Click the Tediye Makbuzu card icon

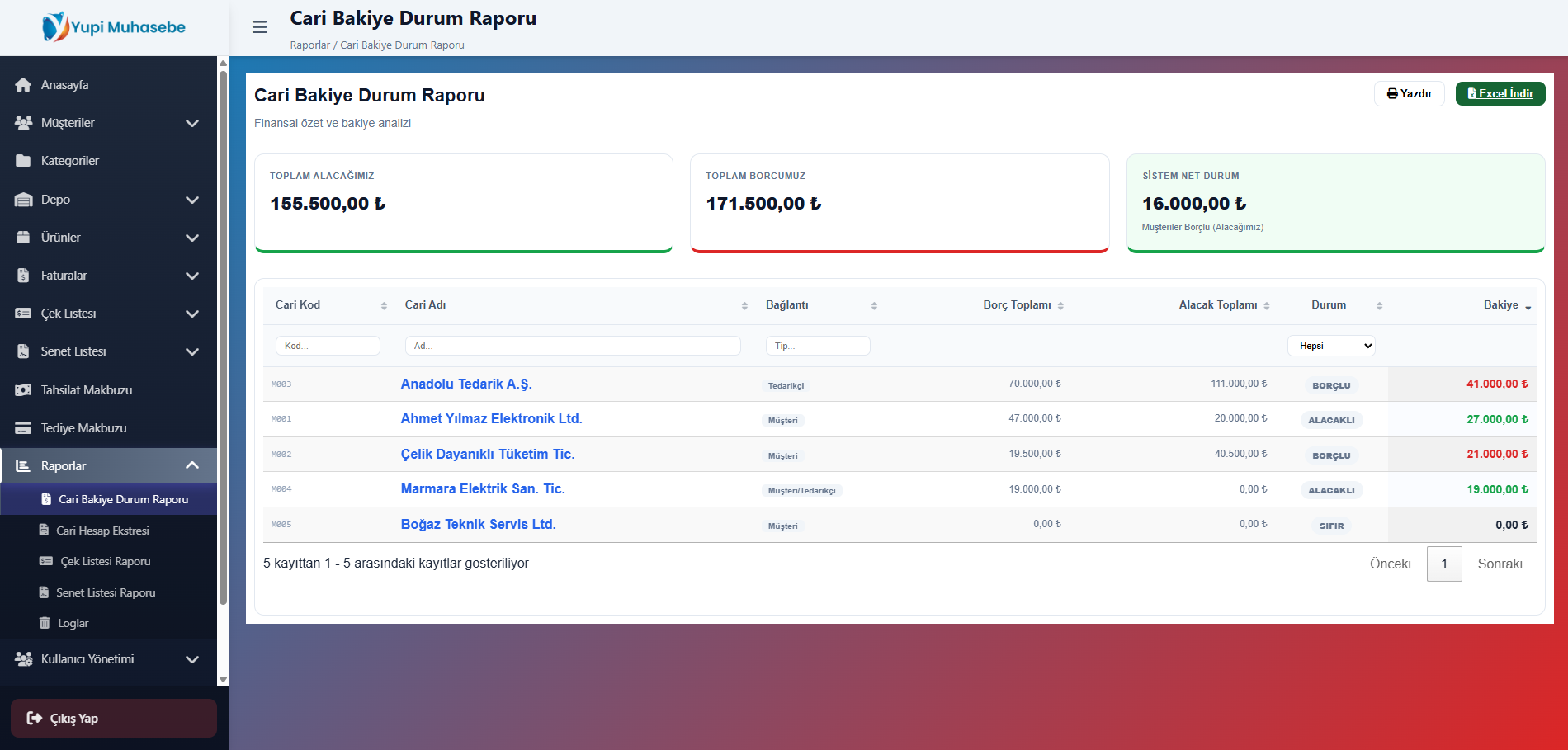23,428
